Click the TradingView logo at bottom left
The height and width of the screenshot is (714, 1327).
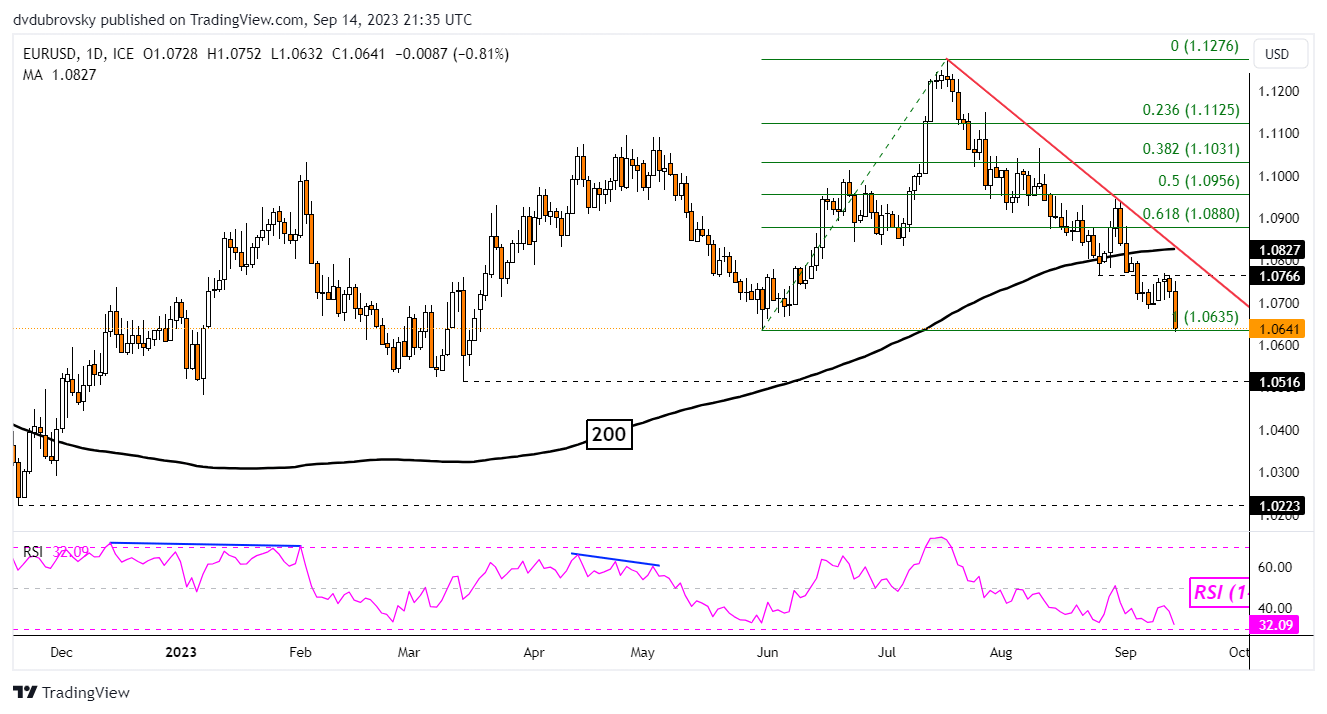71,692
